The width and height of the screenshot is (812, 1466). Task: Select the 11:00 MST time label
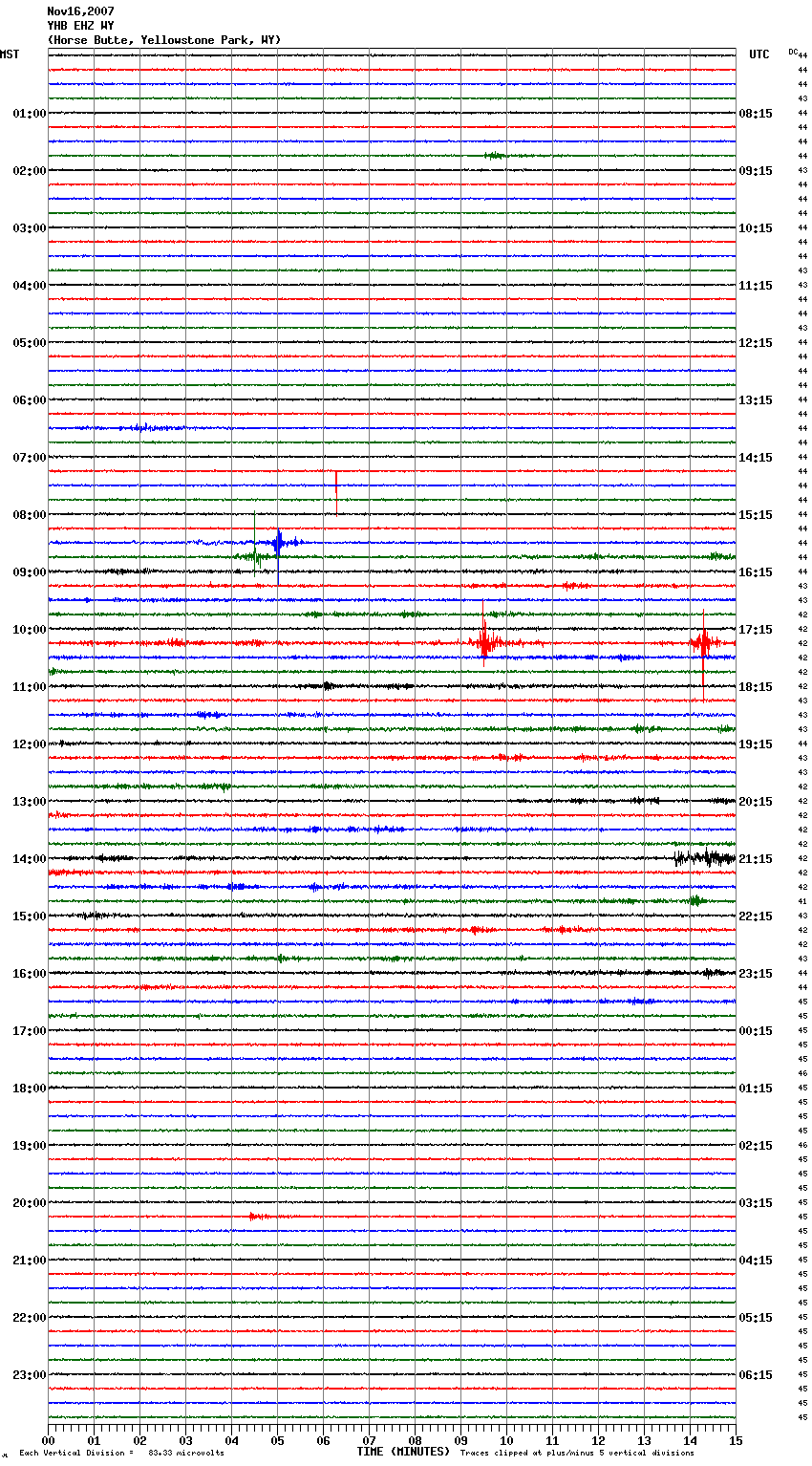[x=30, y=687]
